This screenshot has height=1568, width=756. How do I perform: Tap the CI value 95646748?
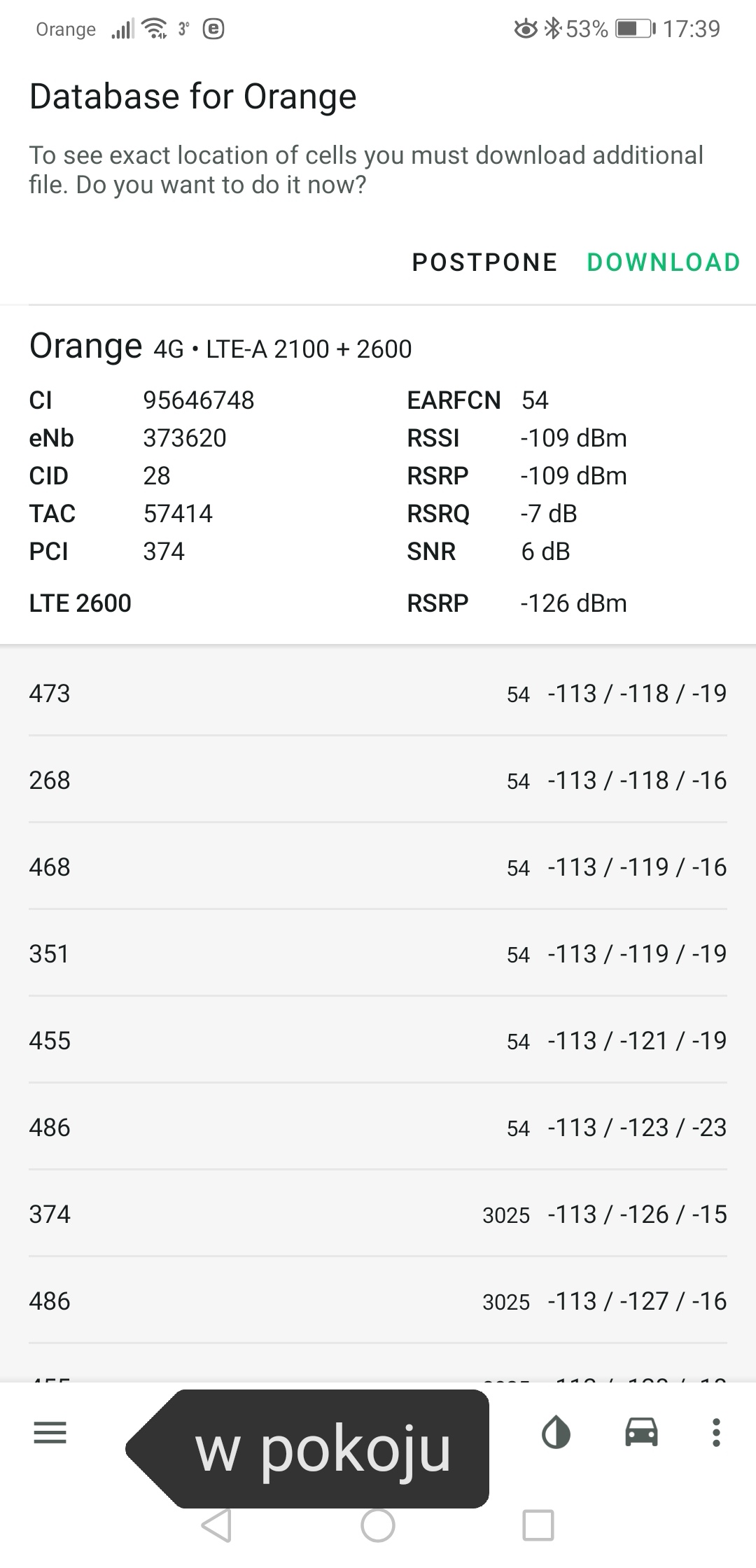click(199, 400)
